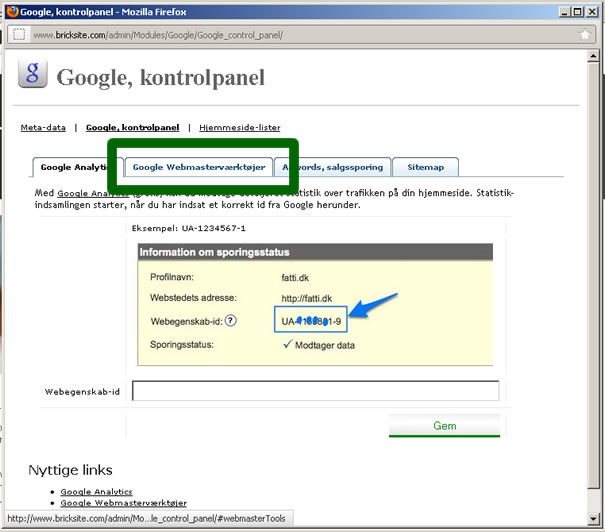
Task: Click the Firefox icon in the title bar
Action: click(10, 10)
